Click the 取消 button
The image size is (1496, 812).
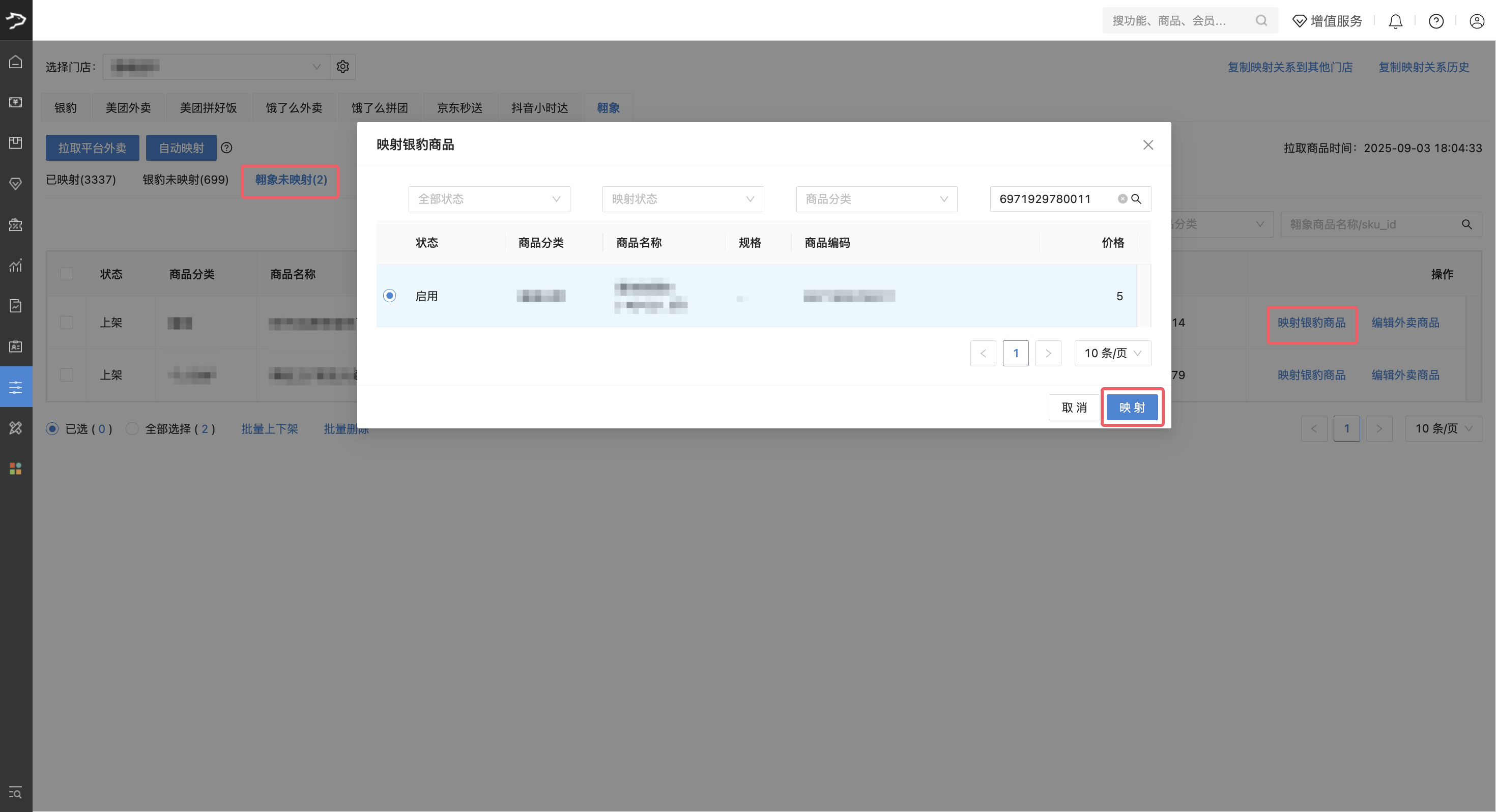coord(1073,407)
